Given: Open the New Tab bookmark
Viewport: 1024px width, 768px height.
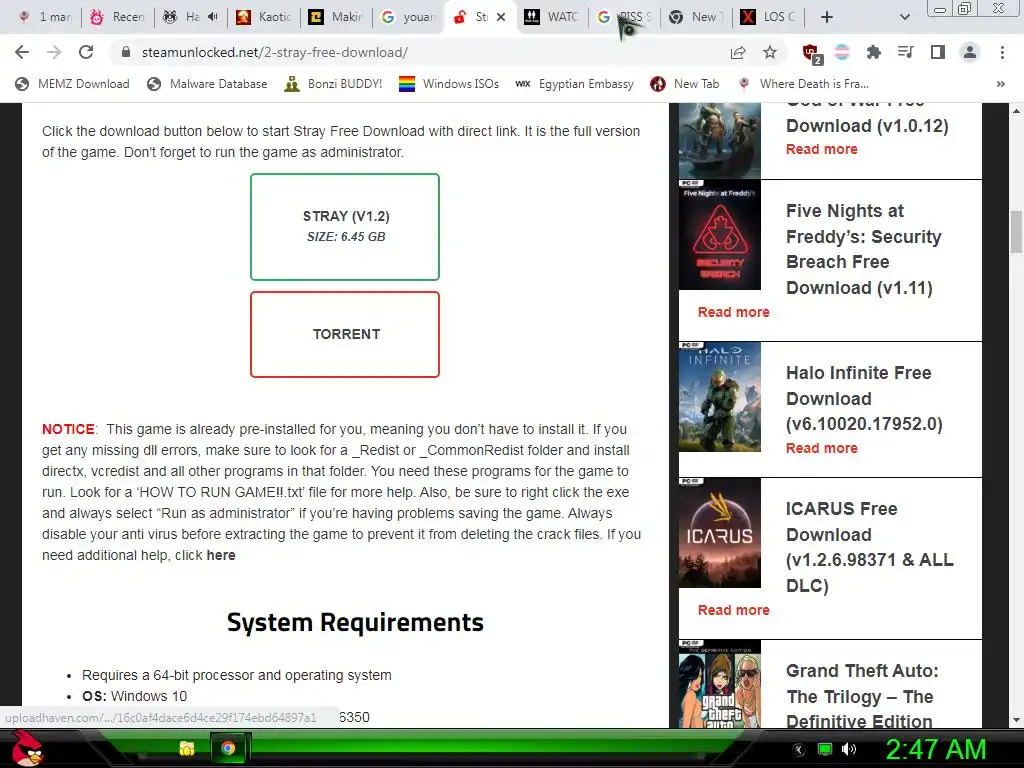Looking at the screenshot, I should coord(685,84).
